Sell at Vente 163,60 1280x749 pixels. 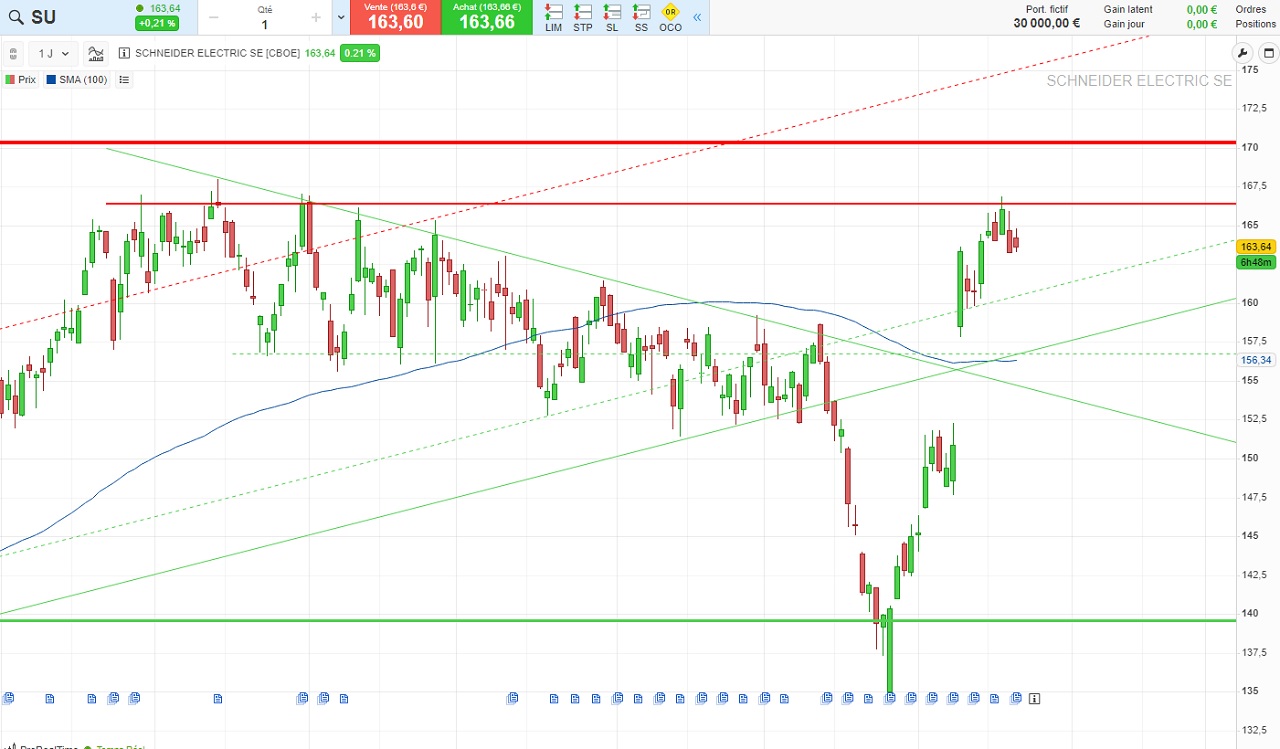pos(395,17)
